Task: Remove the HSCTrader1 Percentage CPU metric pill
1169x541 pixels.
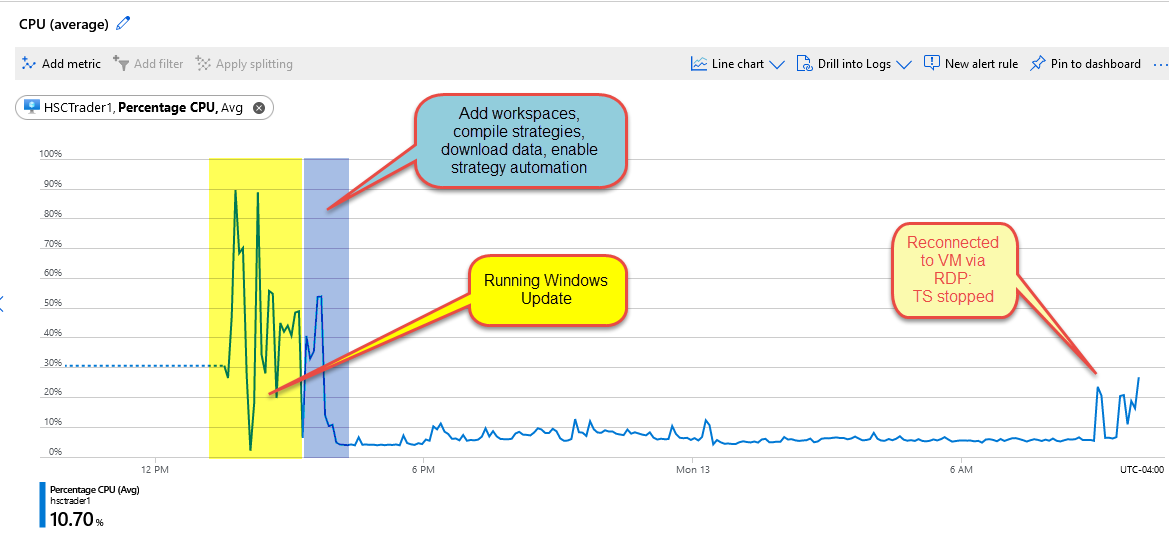Action: click(x=259, y=108)
